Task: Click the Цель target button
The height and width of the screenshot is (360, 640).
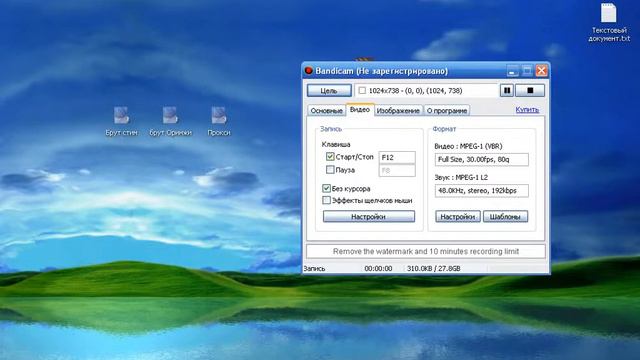Action: click(x=329, y=90)
